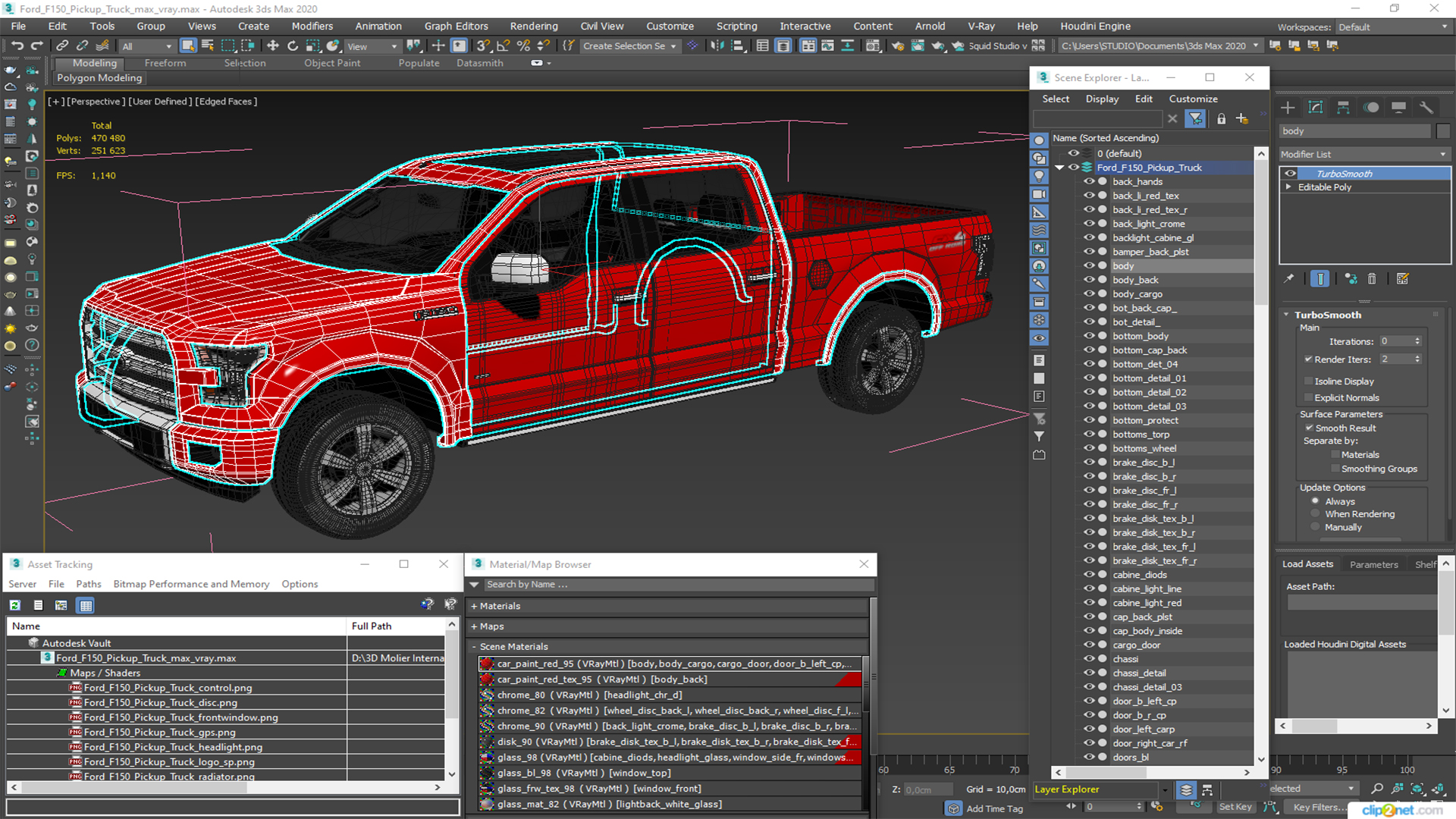Image resolution: width=1456 pixels, height=819 pixels.
Task: Open Paths menu in Asset Tracking
Action: click(89, 584)
